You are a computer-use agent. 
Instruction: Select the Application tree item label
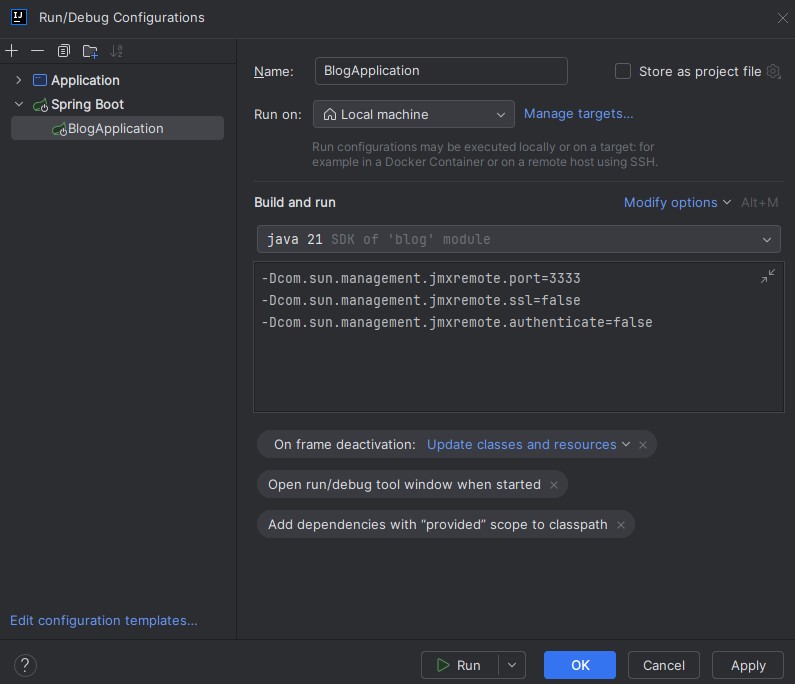point(85,80)
